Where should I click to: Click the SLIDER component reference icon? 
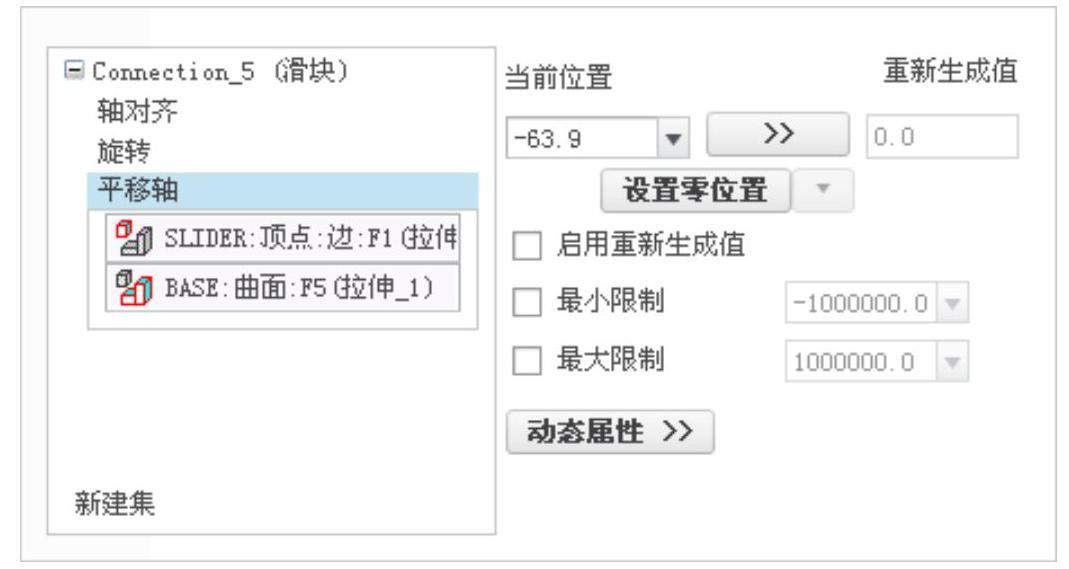[x=134, y=238]
